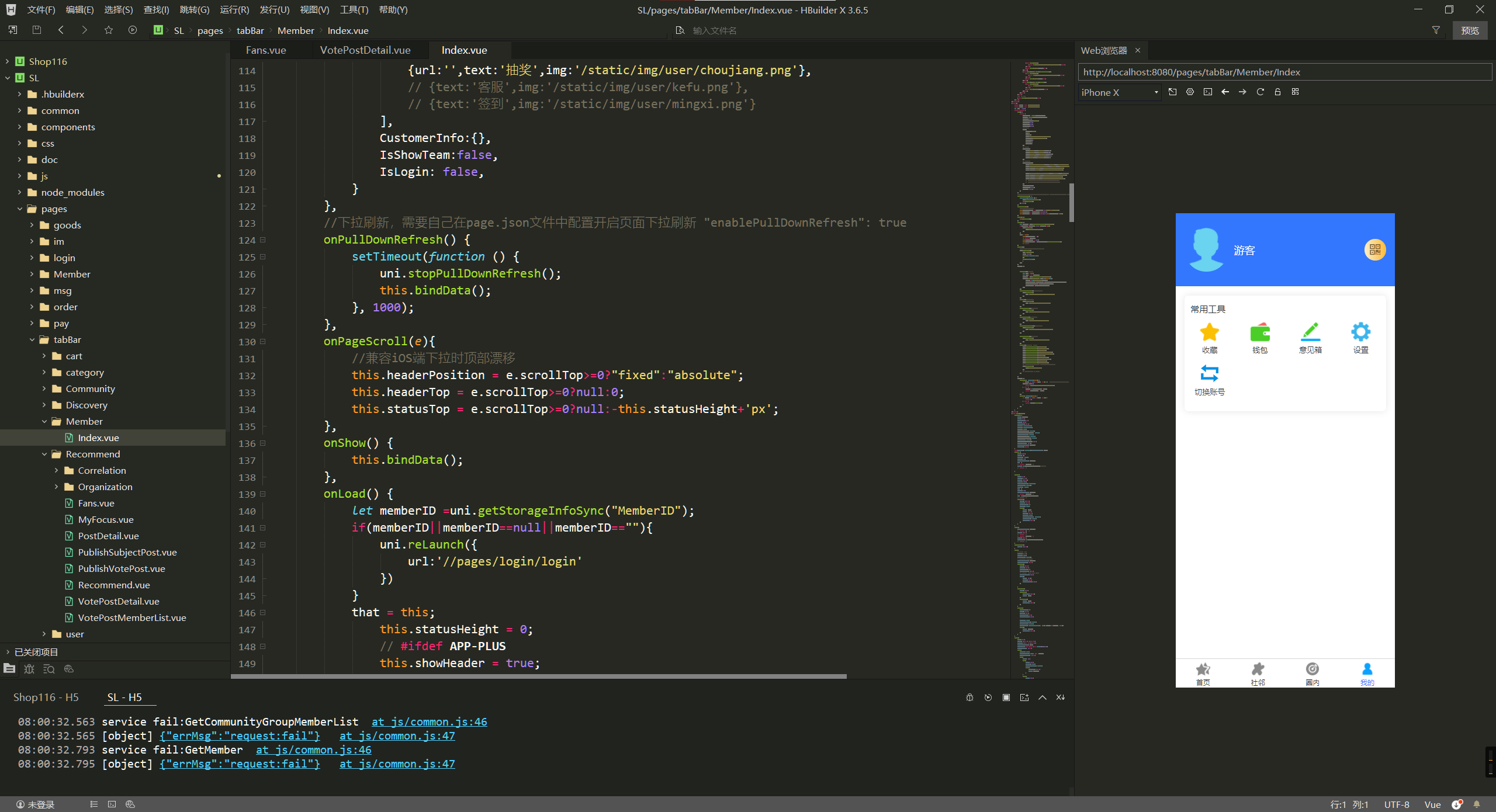1496x812 pixels.
Task: Click the device rotate icon in browser preview
Action: point(1172,92)
